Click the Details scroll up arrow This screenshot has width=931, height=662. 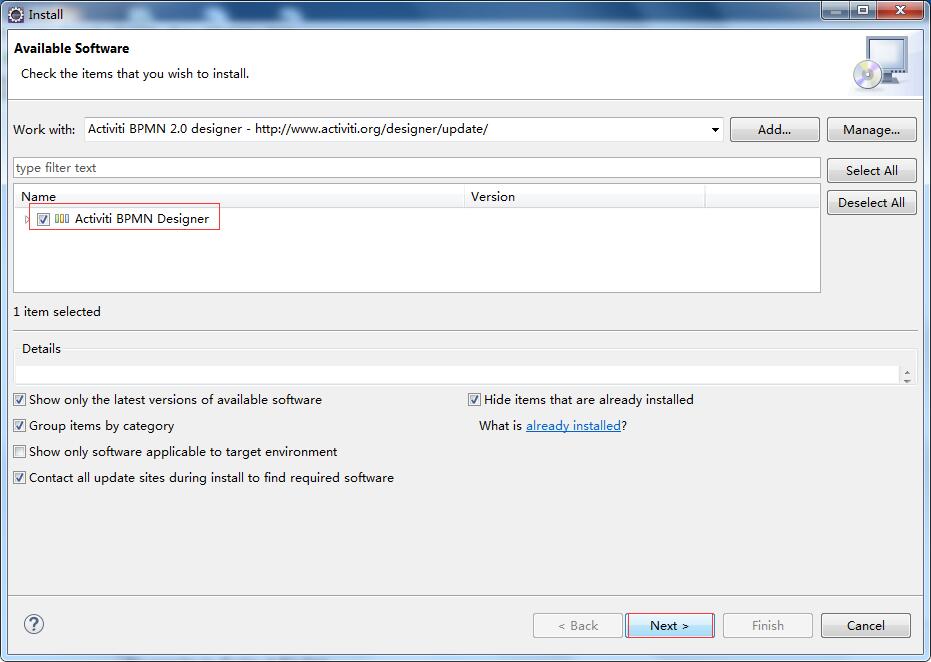[x=907, y=372]
